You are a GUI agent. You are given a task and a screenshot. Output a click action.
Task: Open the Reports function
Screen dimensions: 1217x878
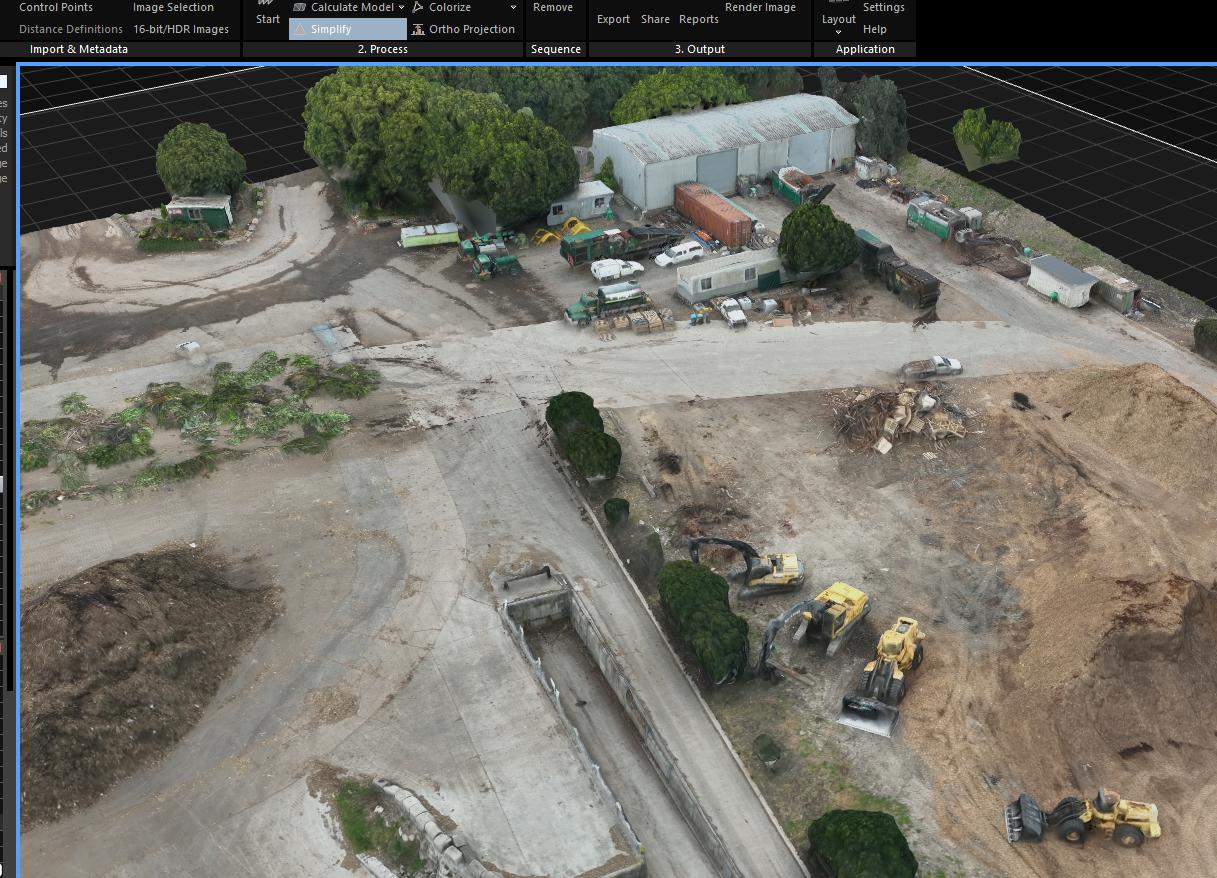pyautogui.click(x=698, y=19)
